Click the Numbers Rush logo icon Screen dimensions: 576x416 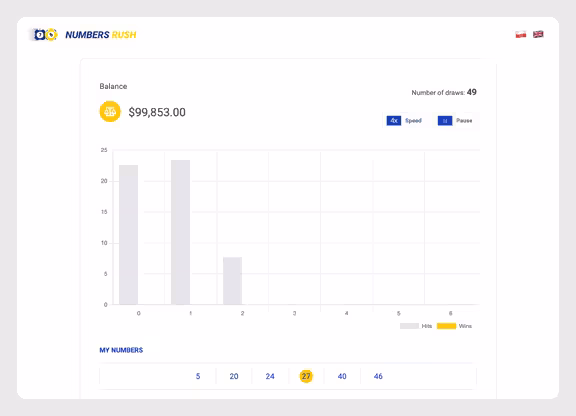45,35
